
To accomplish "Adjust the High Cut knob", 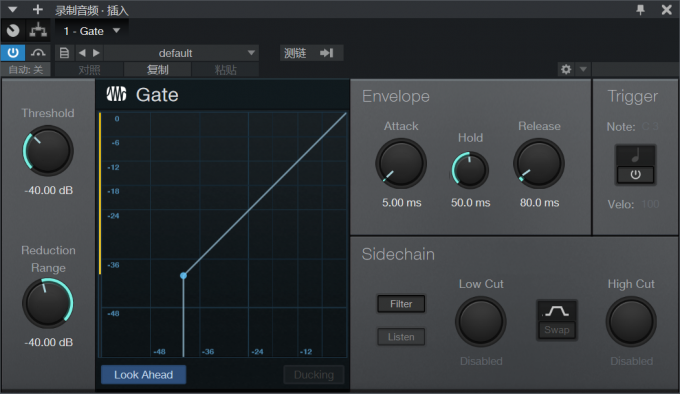I will click(631, 322).
